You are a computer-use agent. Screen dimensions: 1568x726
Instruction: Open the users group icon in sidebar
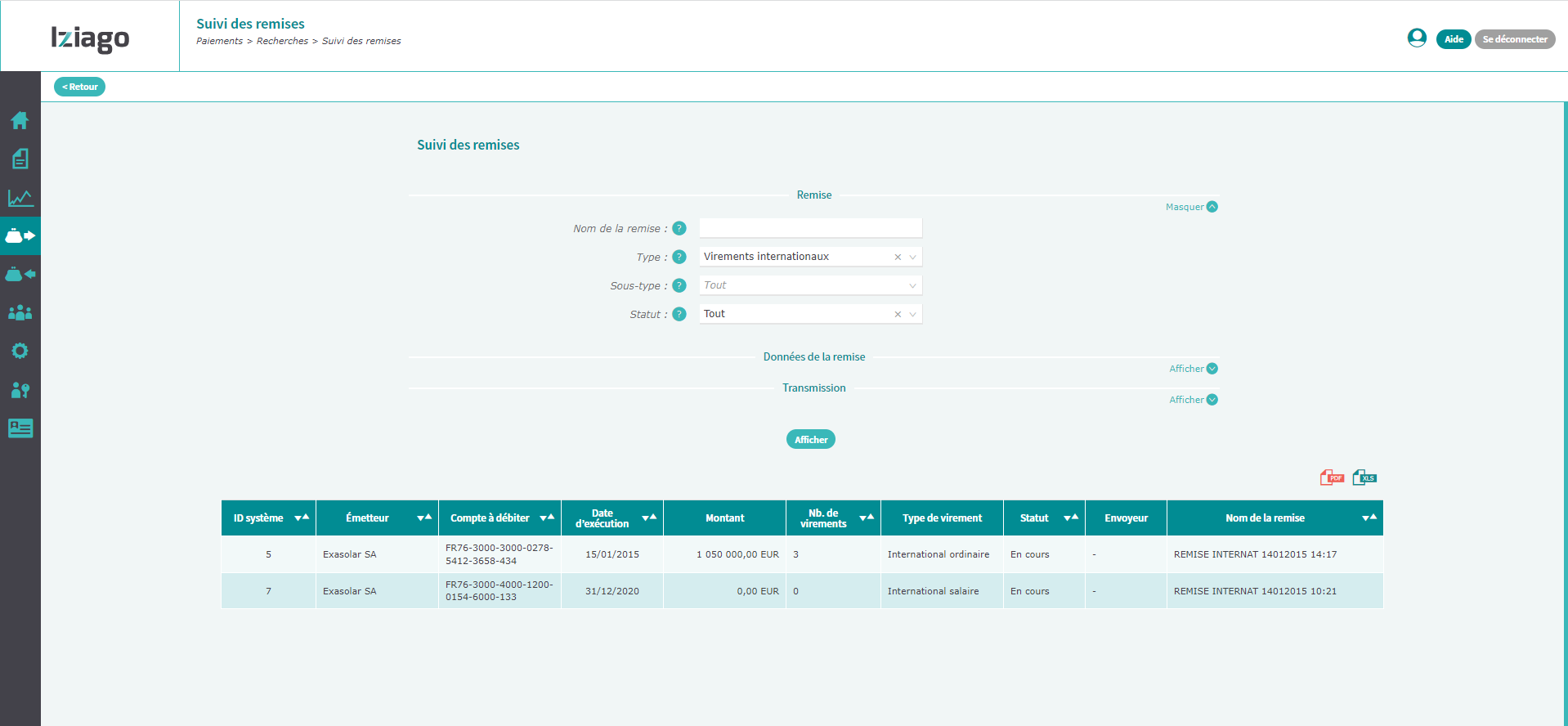point(20,312)
